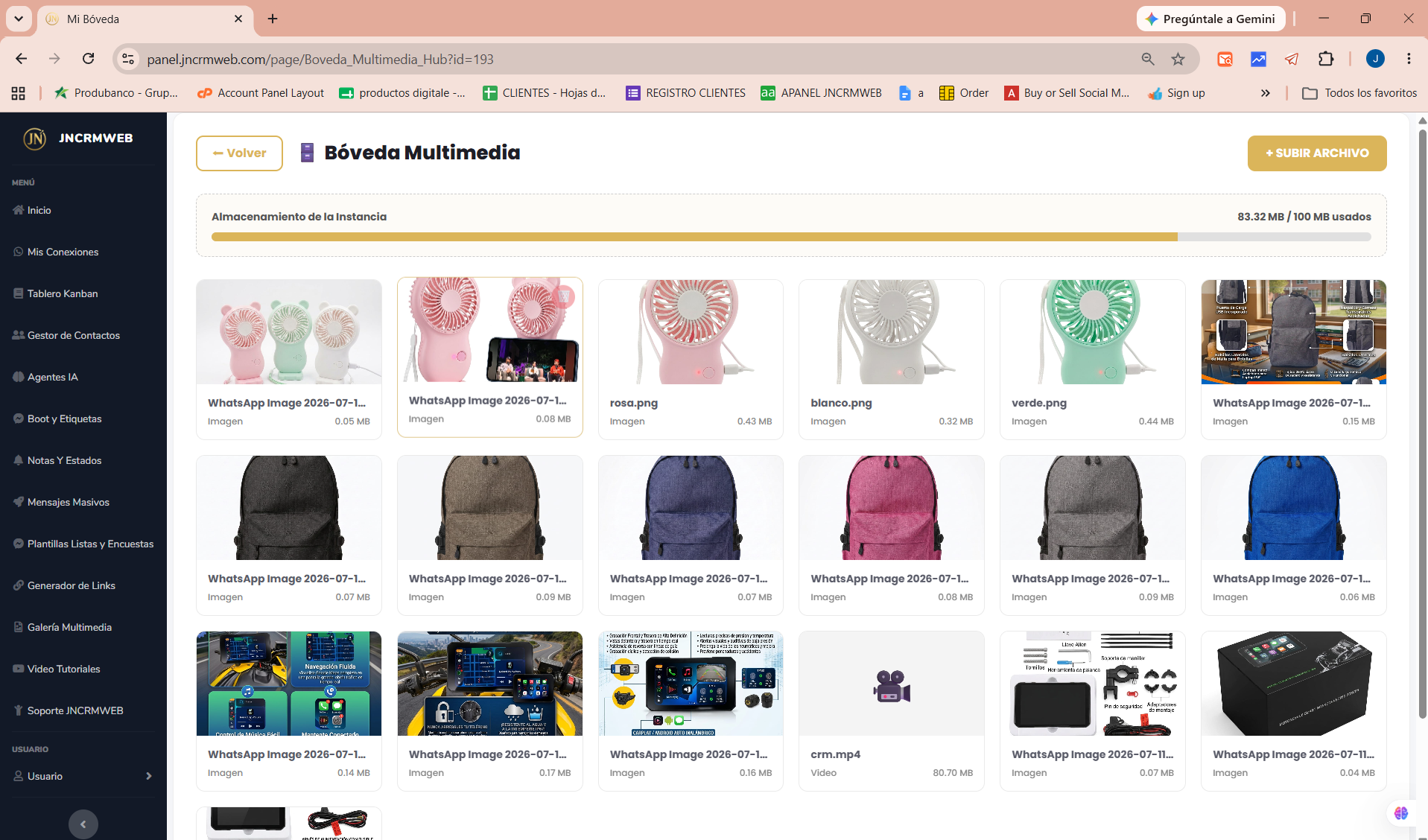1428x840 pixels.
Task: Open the Sign up bookmark
Action: [1176, 93]
